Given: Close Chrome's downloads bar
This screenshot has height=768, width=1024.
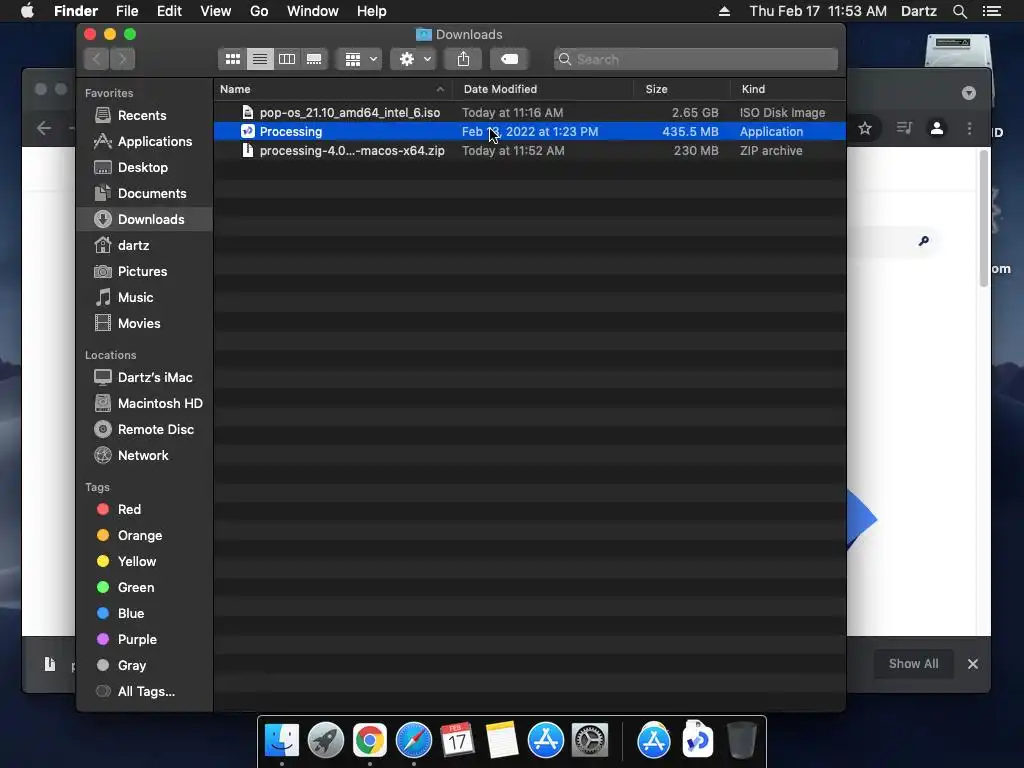Looking at the screenshot, I should coord(972,664).
